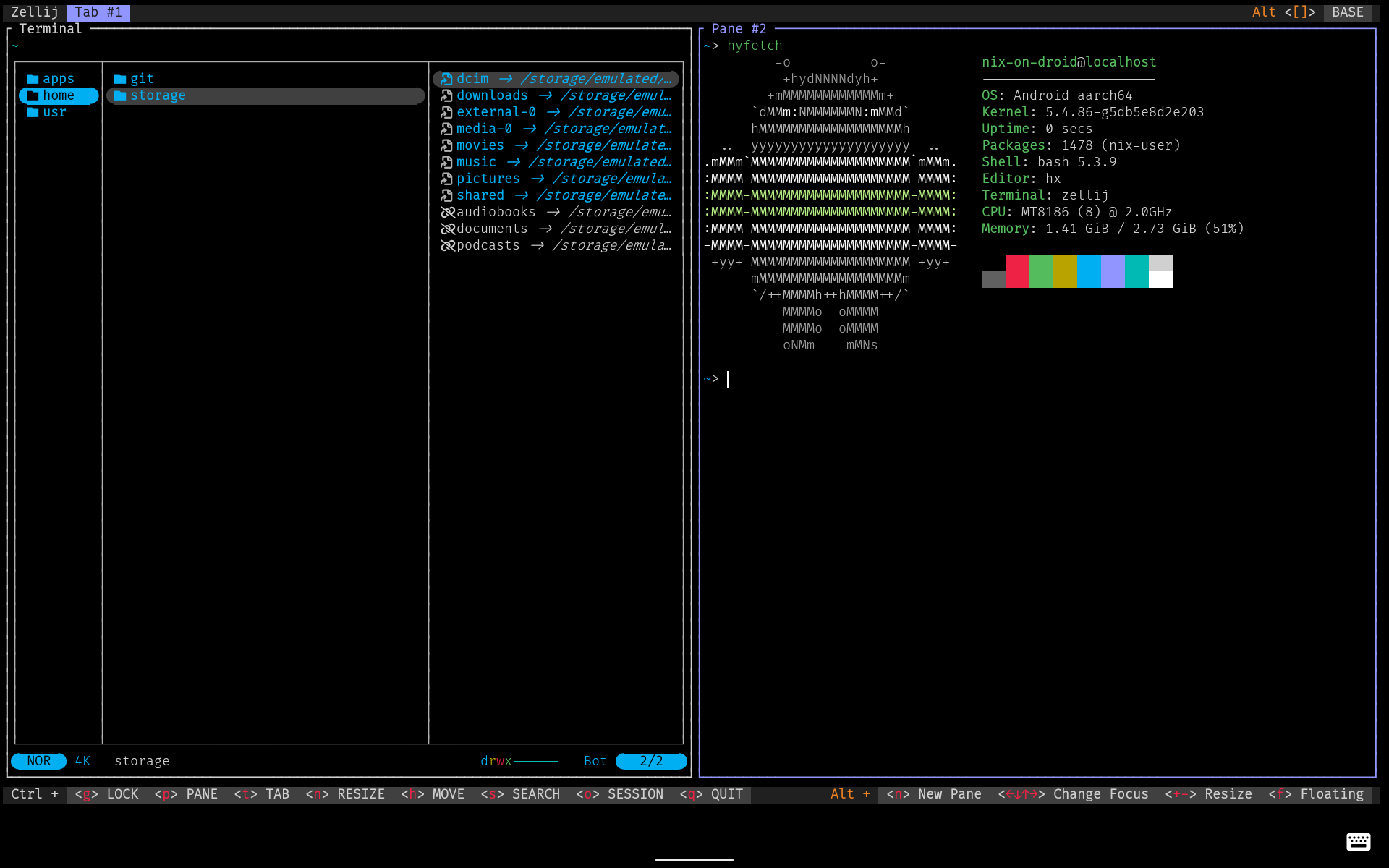
Task: Click the storage folder icon
Action: 120,95
